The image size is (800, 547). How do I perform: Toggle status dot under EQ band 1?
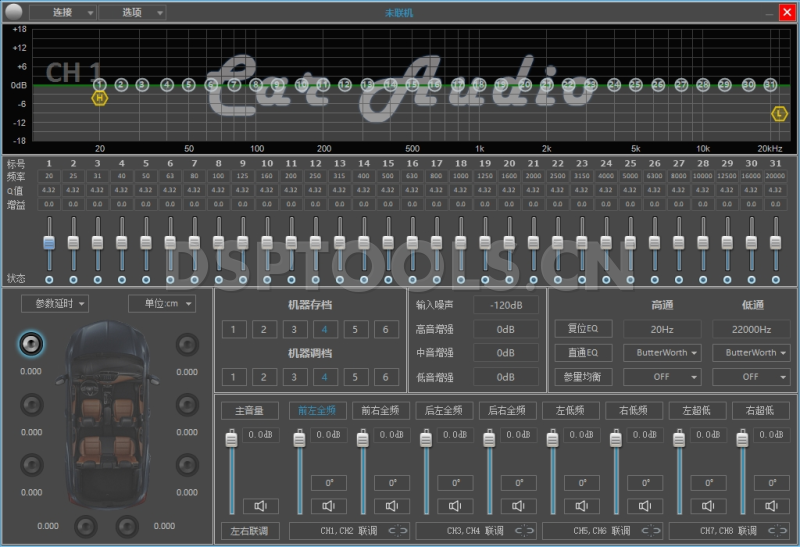pos(48,279)
